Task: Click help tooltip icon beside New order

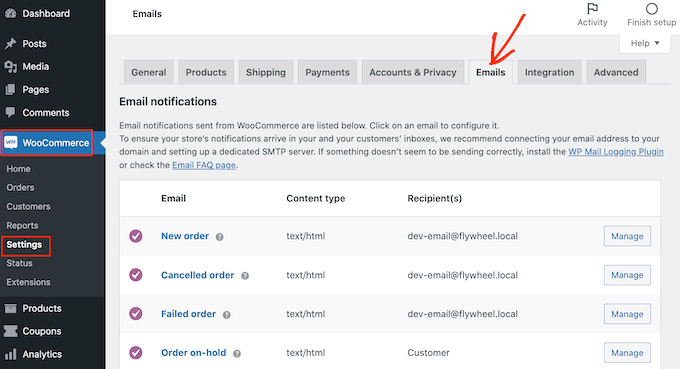Action: (x=219, y=237)
